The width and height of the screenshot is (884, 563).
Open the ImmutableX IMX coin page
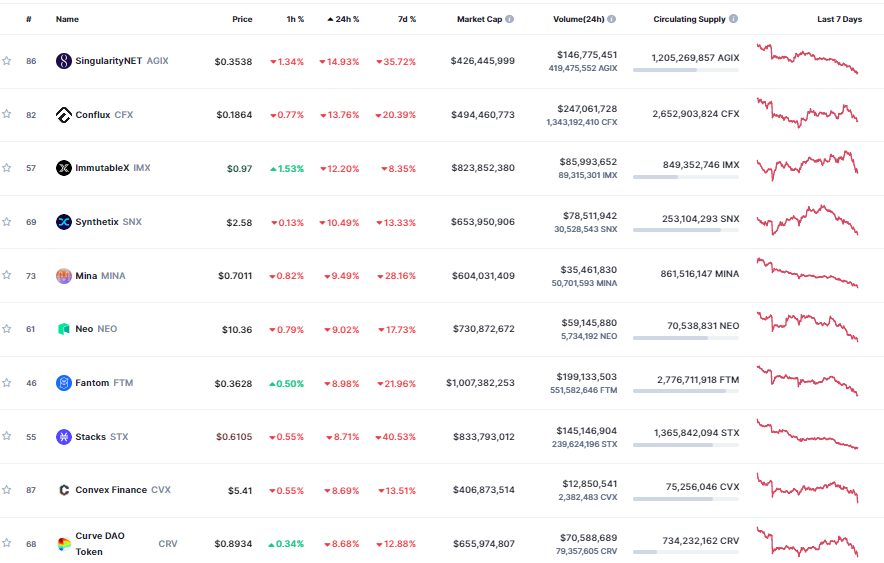click(x=113, y=168)
